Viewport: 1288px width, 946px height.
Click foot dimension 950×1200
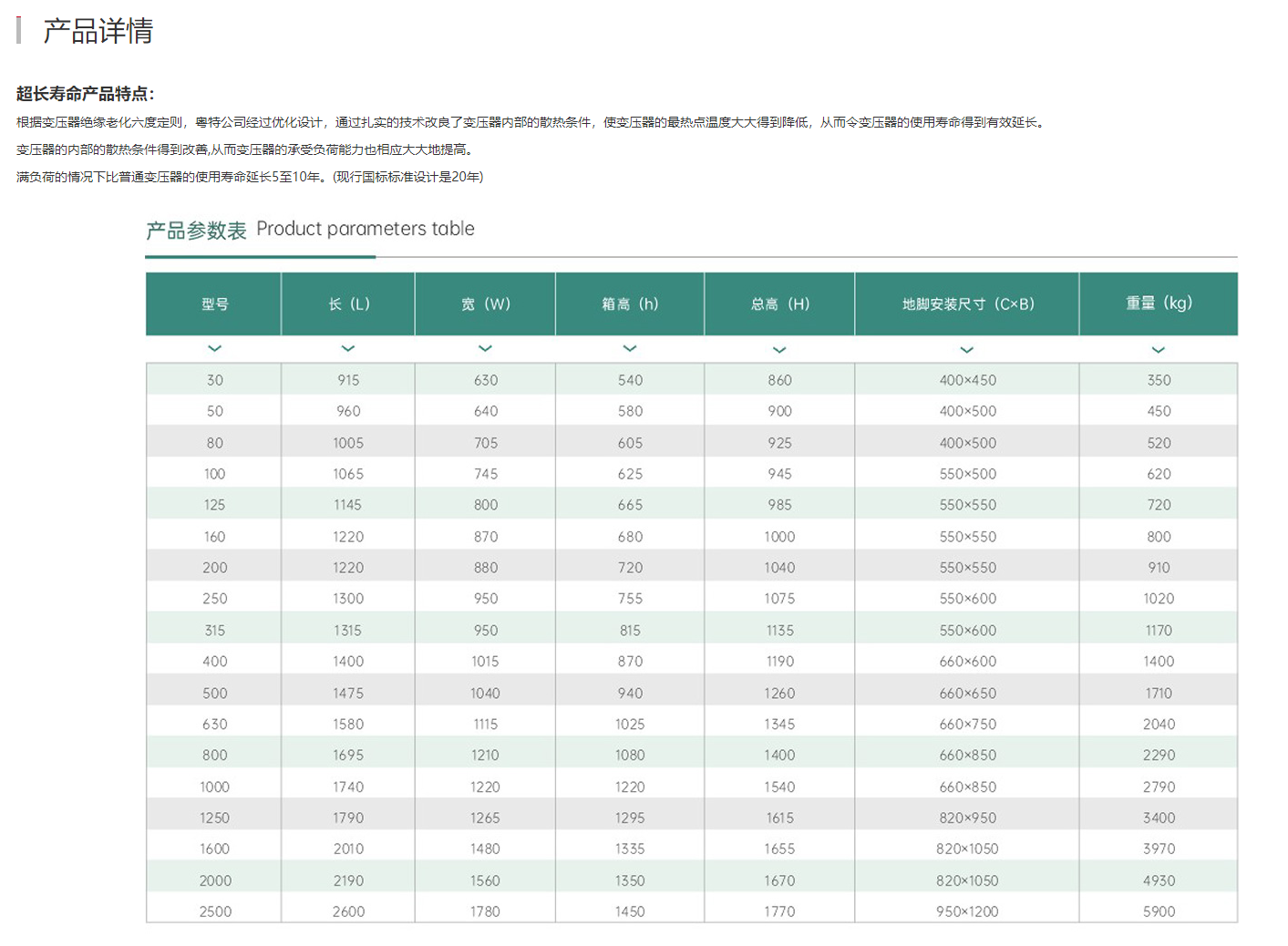967,911
